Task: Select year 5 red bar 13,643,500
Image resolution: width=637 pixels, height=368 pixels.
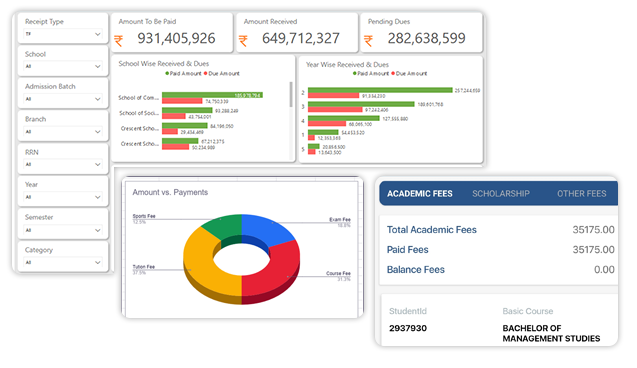Action: tap(312, 152)
